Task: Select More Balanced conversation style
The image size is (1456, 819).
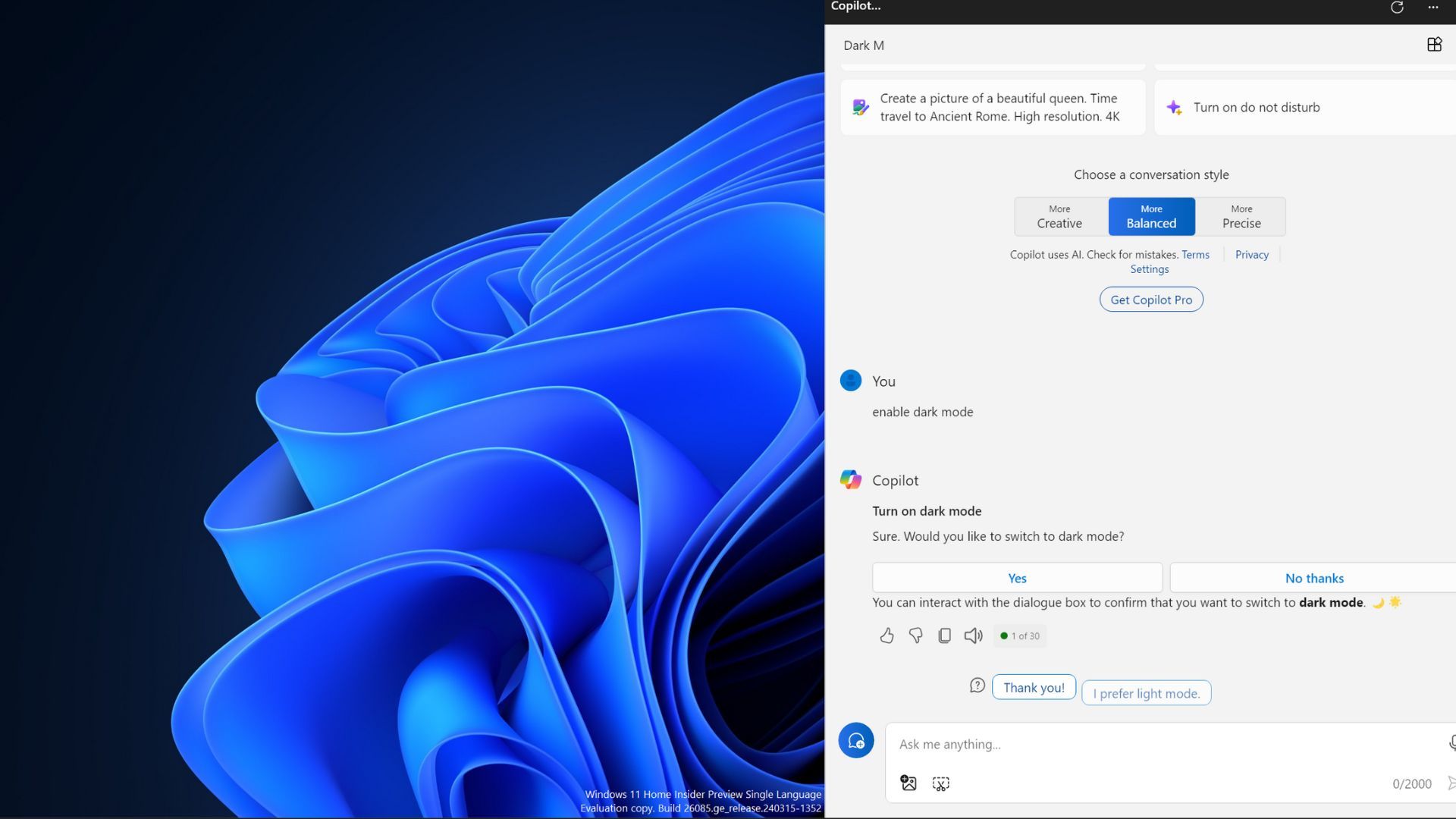Action: pos(1150,217)
